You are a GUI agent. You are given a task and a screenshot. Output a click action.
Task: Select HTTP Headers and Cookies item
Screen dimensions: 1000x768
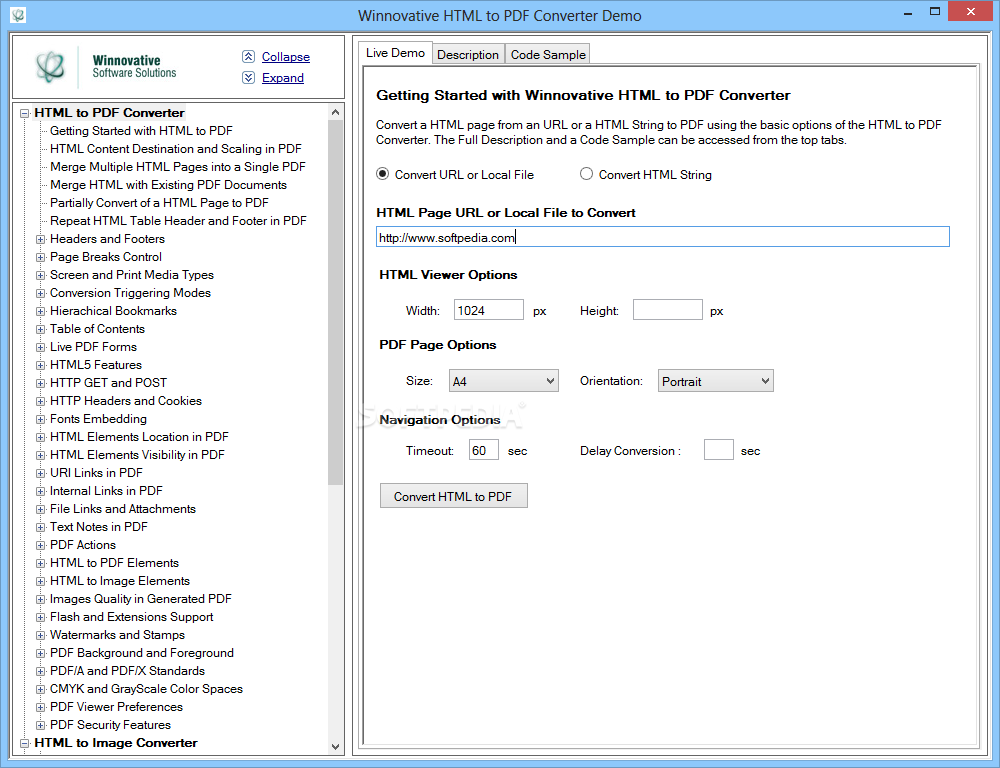[x=126, y=401]
